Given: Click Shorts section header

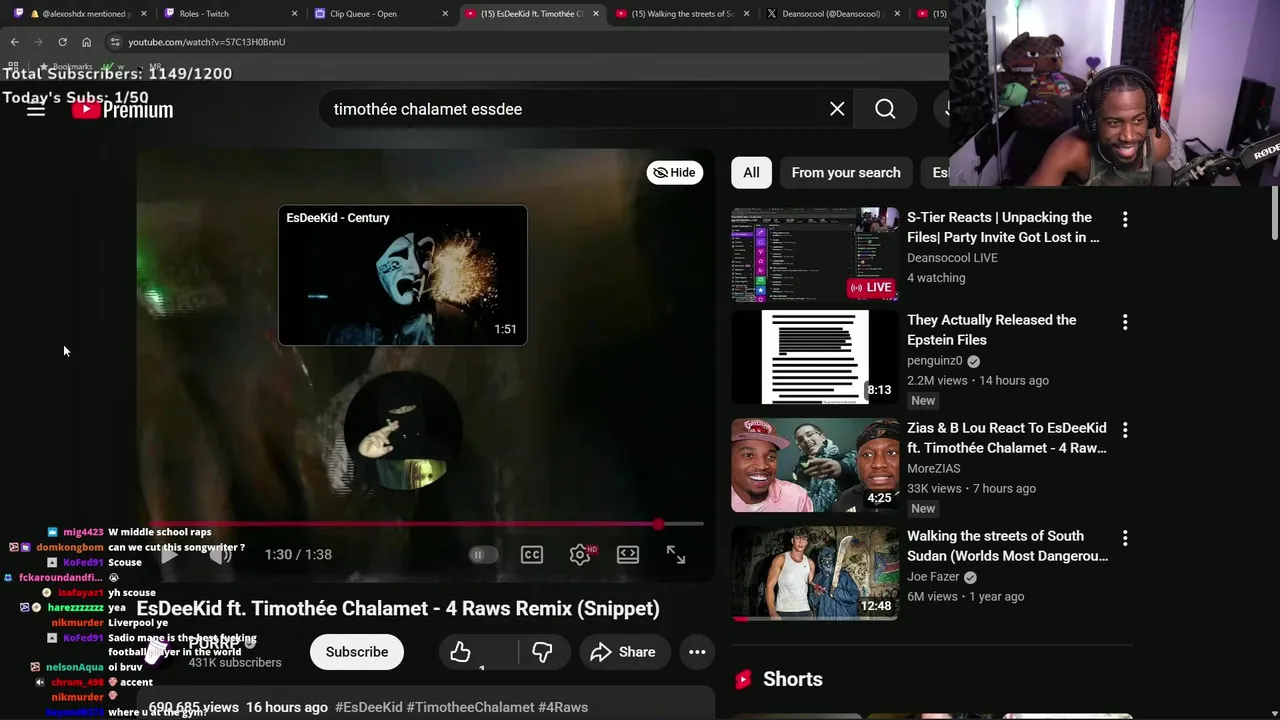Looking at the screenshot, I should coord(793,679).
